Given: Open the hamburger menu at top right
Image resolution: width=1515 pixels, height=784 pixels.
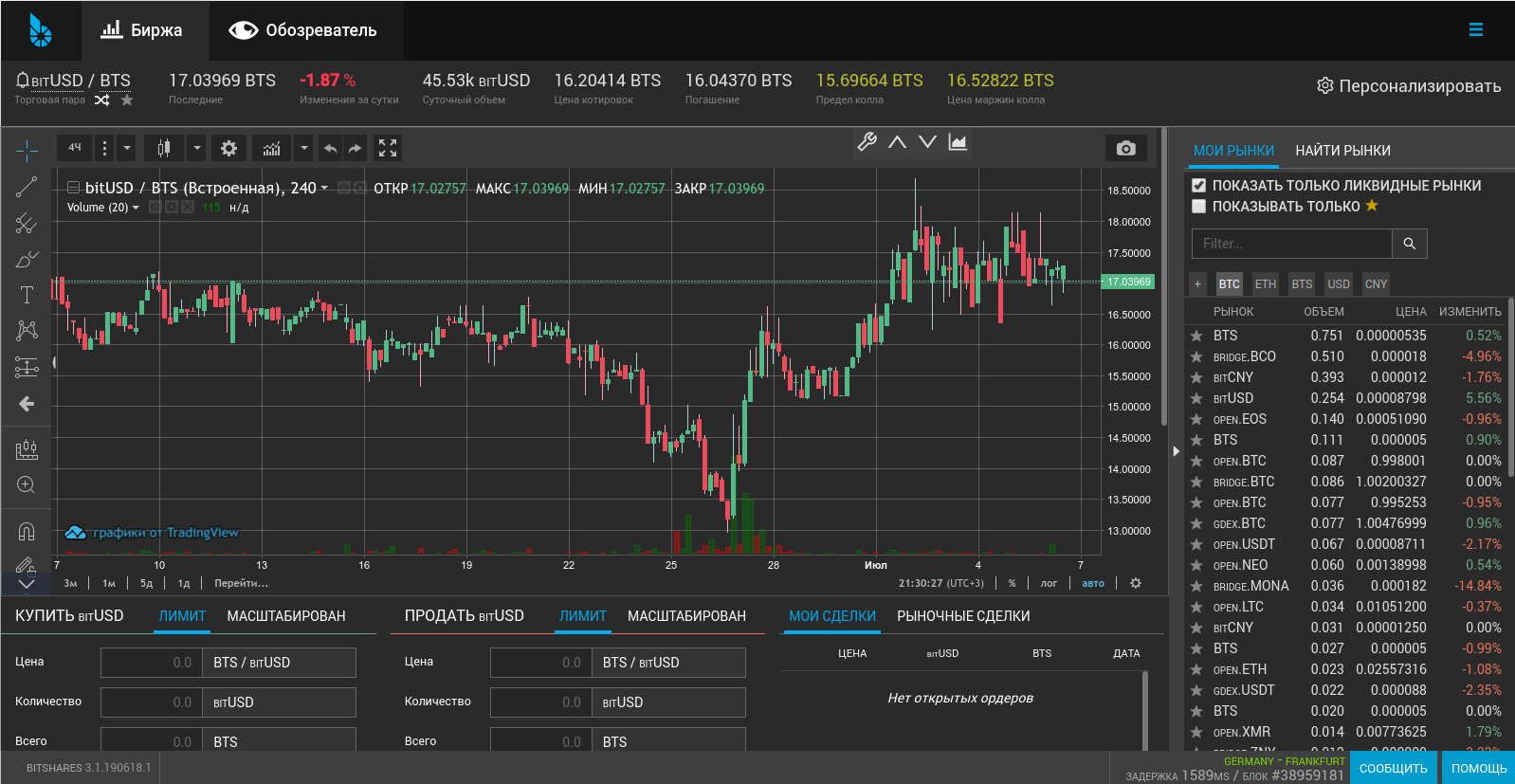Looking at the screenshot, I should tap(1475, 30).
